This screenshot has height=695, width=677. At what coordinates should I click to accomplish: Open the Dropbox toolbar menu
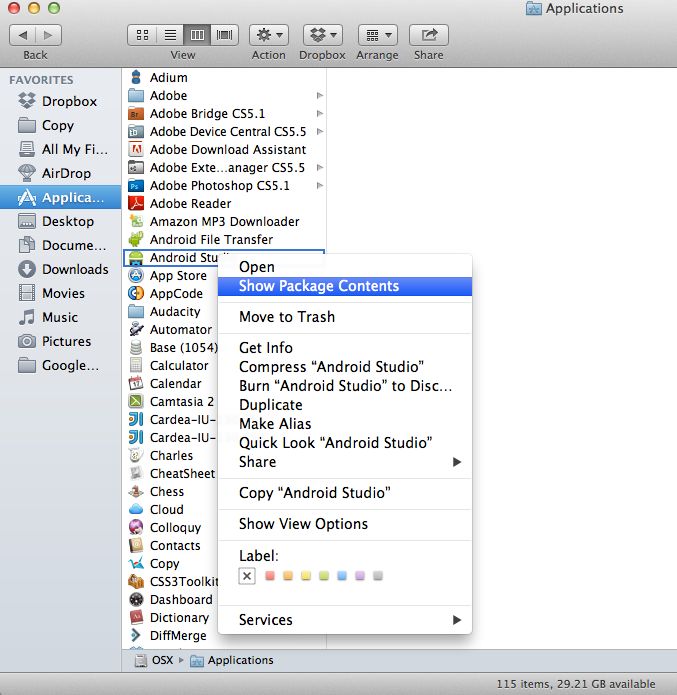tap(322, 35)
